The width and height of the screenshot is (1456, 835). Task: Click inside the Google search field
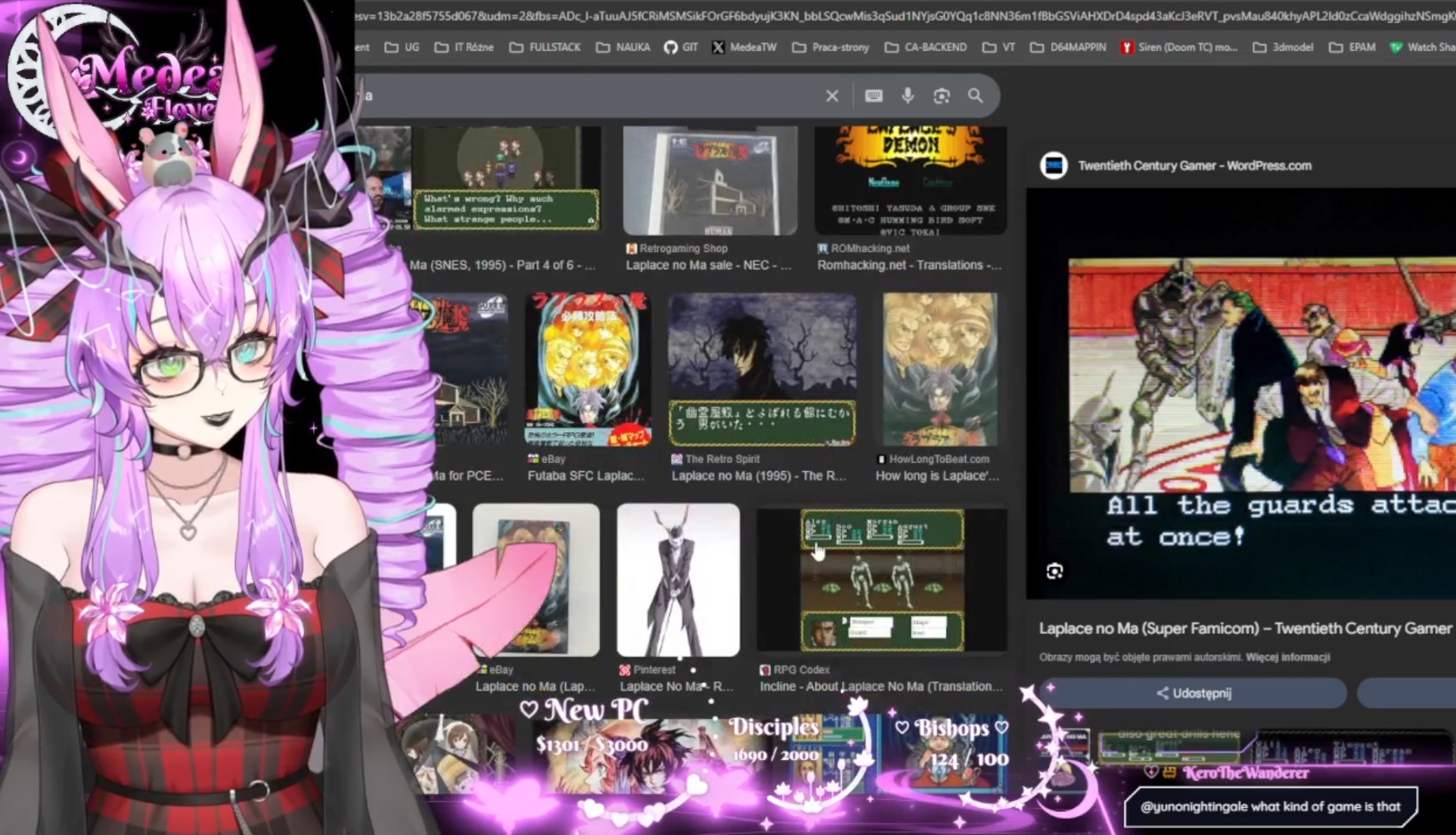[x=590, y=96]
